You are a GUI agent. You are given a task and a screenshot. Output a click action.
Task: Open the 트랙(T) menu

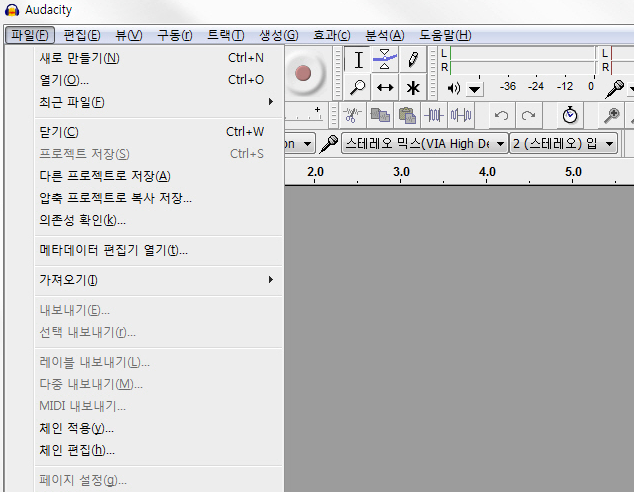pyautogui.click(x=226, y=35)
